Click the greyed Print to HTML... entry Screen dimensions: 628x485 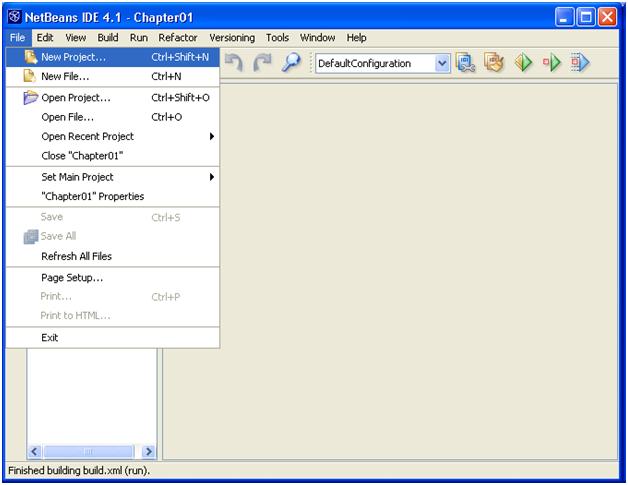click(x=113, y=316)
